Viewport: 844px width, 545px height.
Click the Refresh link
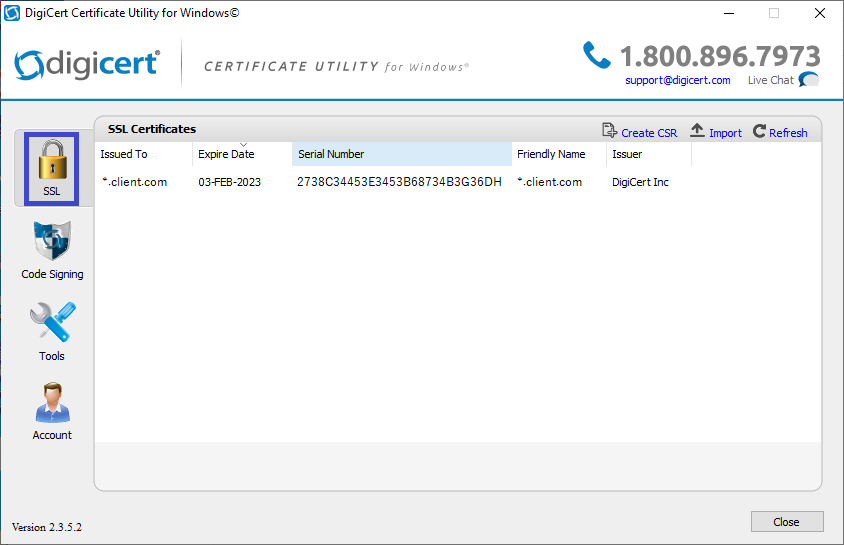pos(788,133)
